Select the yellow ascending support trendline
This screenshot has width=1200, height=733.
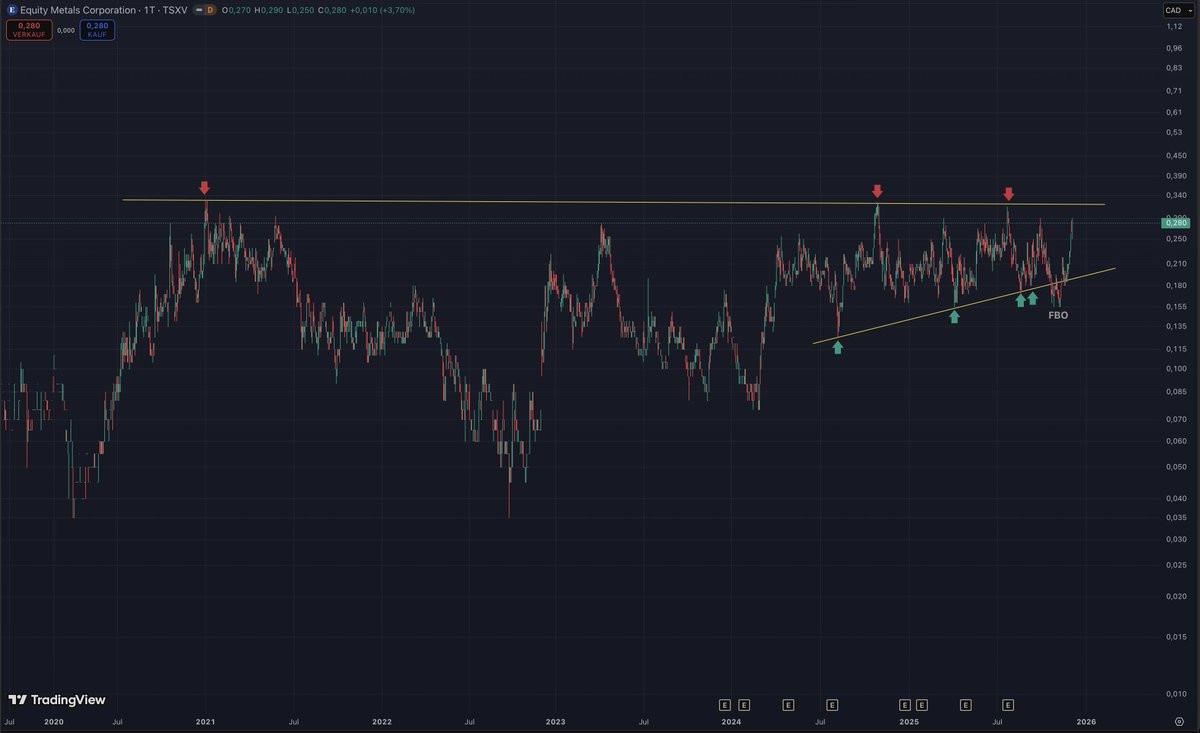[964, 305]
